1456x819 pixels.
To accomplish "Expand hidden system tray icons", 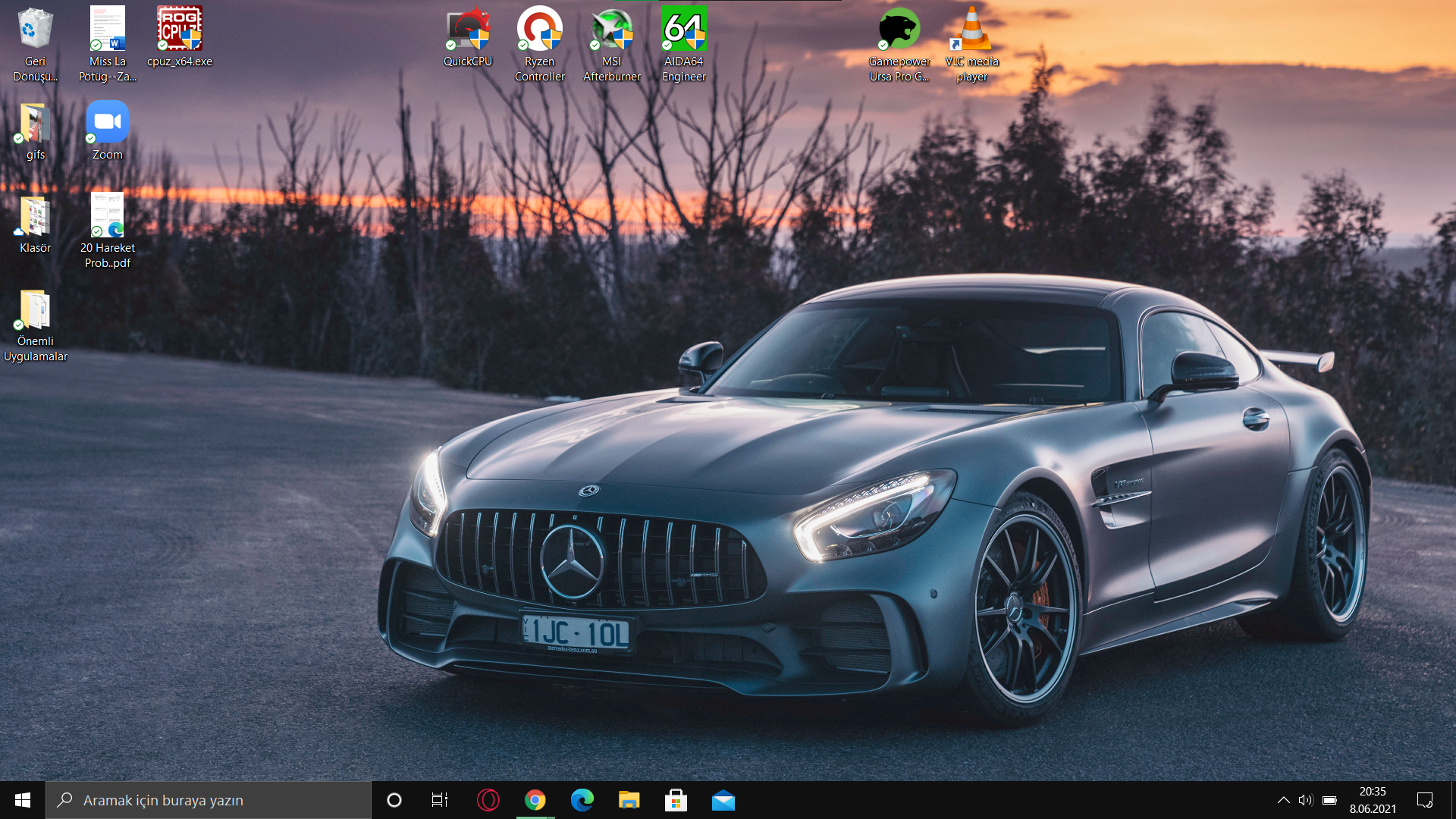I will [1283, 800].
